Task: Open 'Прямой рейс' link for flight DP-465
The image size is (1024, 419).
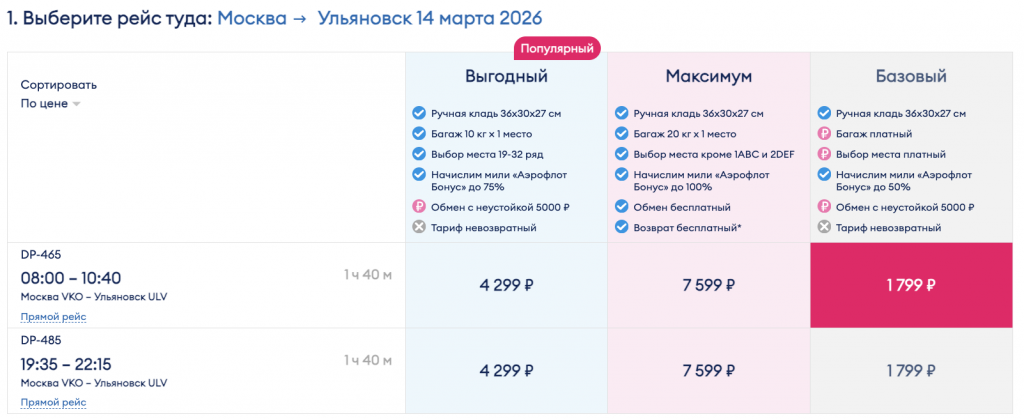Action: [x=53, y=317]
